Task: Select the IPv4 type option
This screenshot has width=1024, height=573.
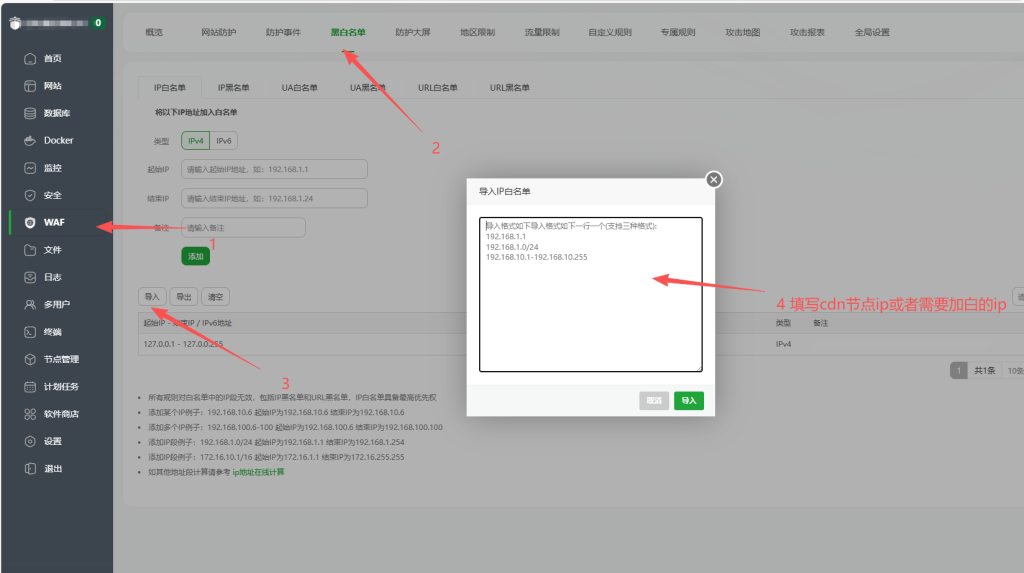Action: click(x=195, y=141)
